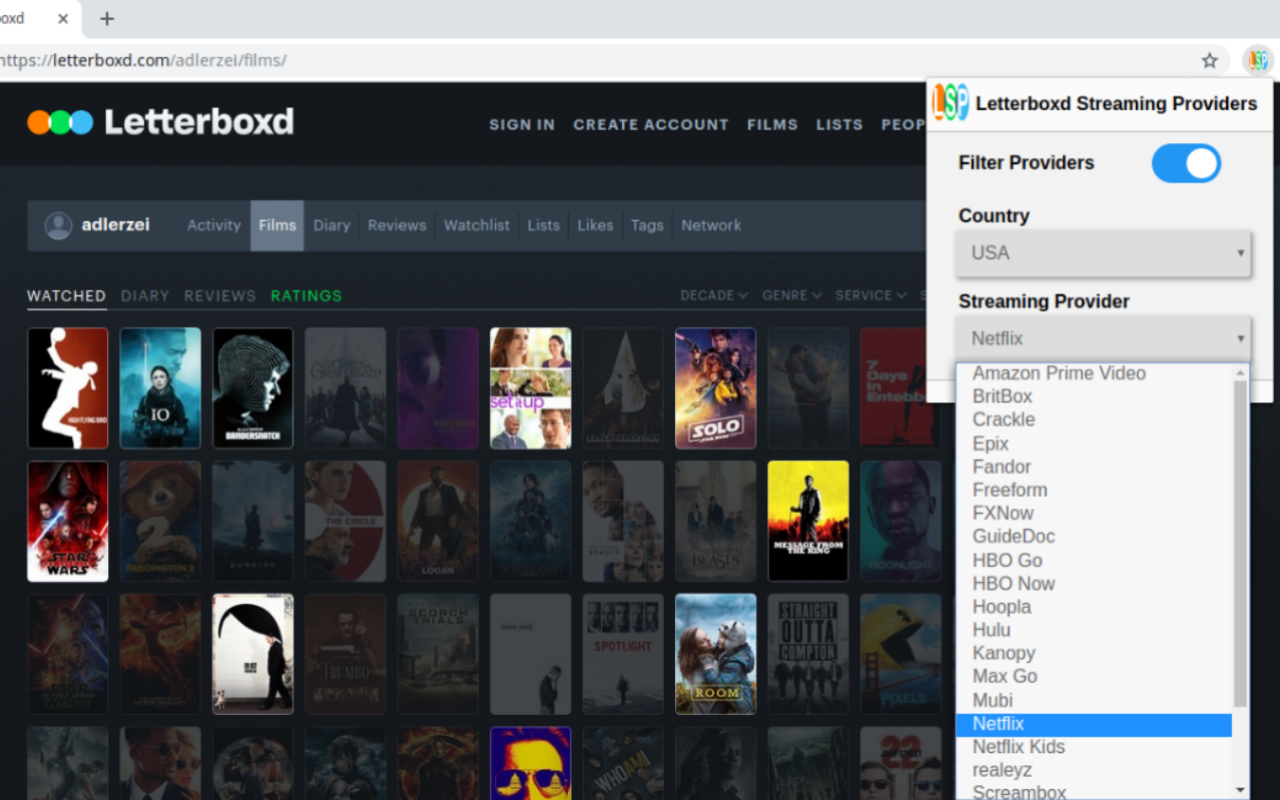1280x800 pixels.
Task: Bookmark this page with the star icon
Action: (x=1210, y=61)
